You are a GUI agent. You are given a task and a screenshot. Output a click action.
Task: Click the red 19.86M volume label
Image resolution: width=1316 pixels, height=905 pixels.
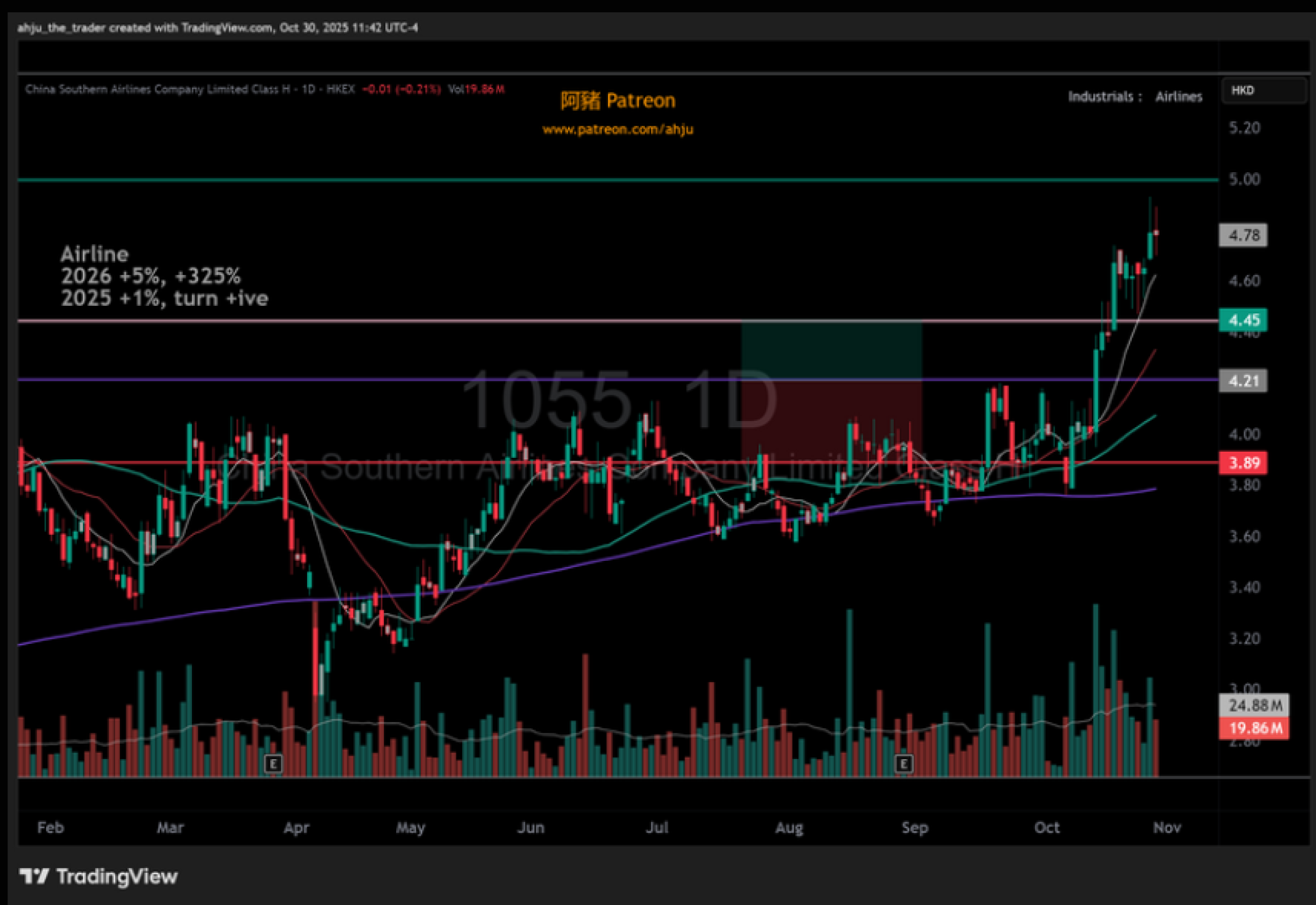click(1254, 728)
